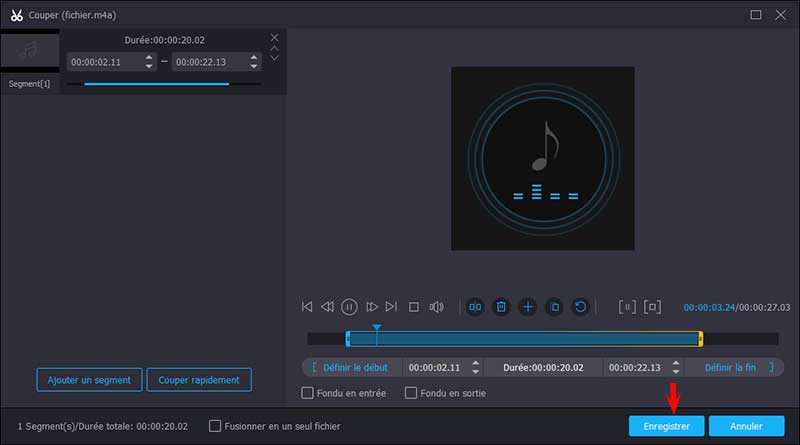Skip to the previous frame icon
This screenshot has height=445, width=800.
coord(327,307)
